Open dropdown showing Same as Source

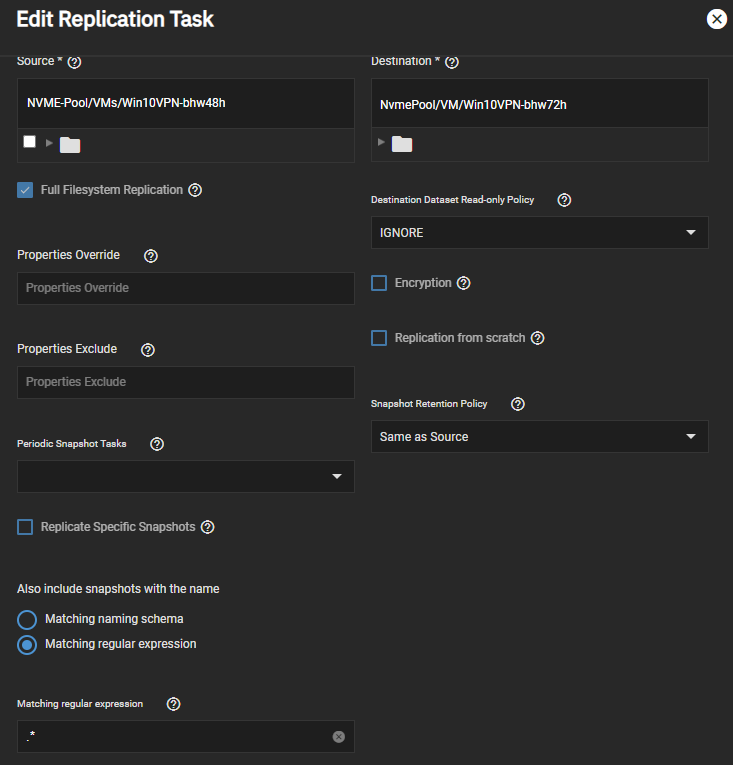[x=539, y=437]
